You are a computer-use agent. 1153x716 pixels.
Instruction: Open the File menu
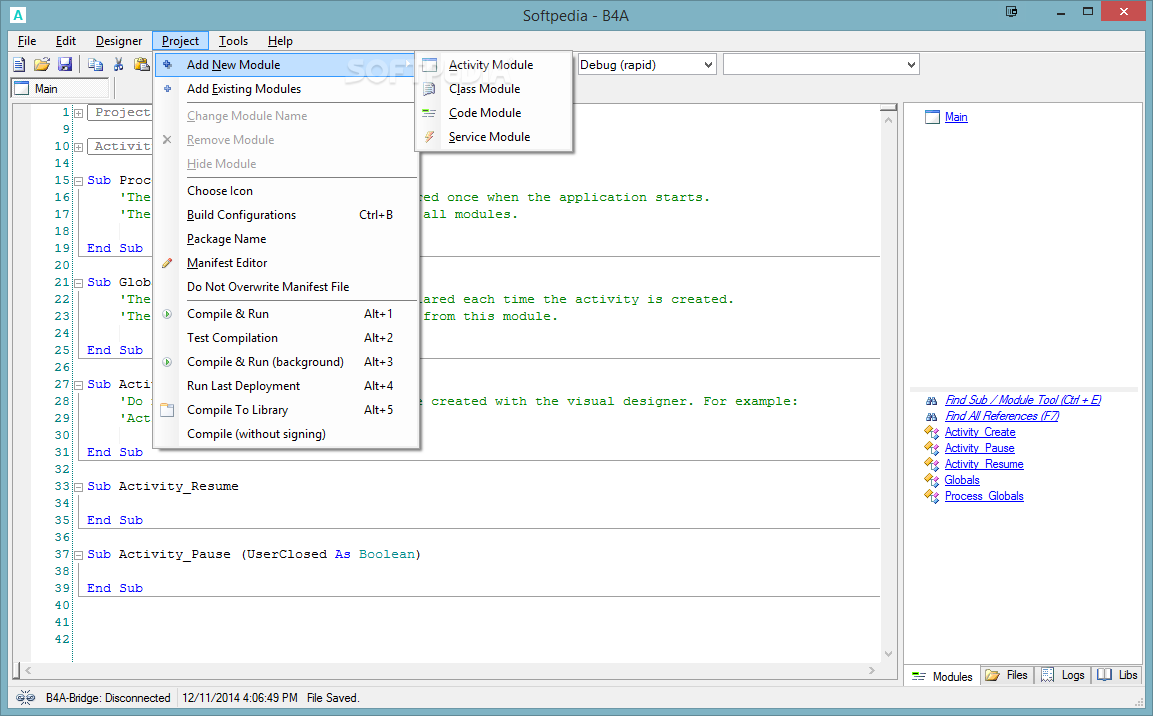pyautogui.click(x=27, y=41)
